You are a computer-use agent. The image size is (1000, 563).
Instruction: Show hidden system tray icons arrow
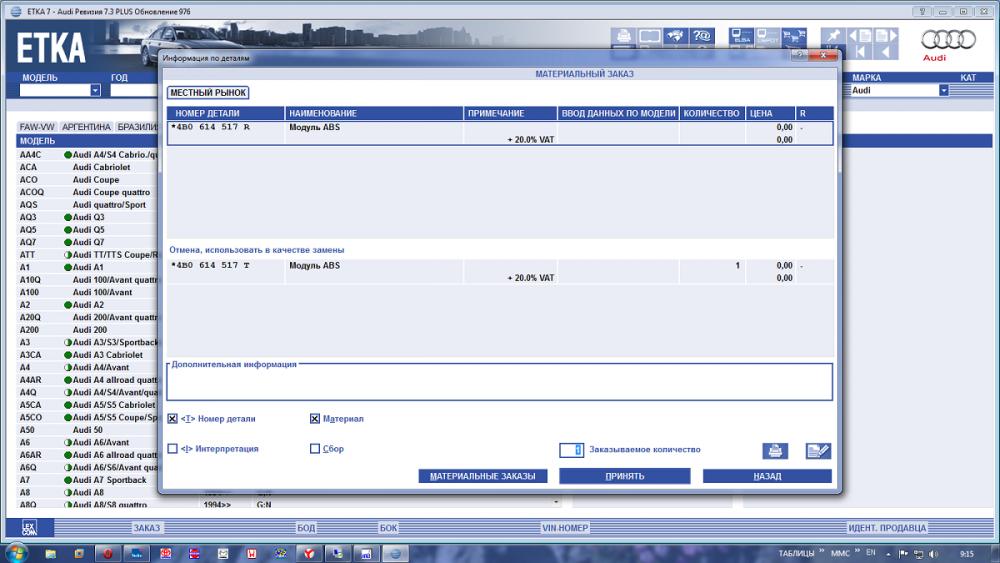point(888,554)
